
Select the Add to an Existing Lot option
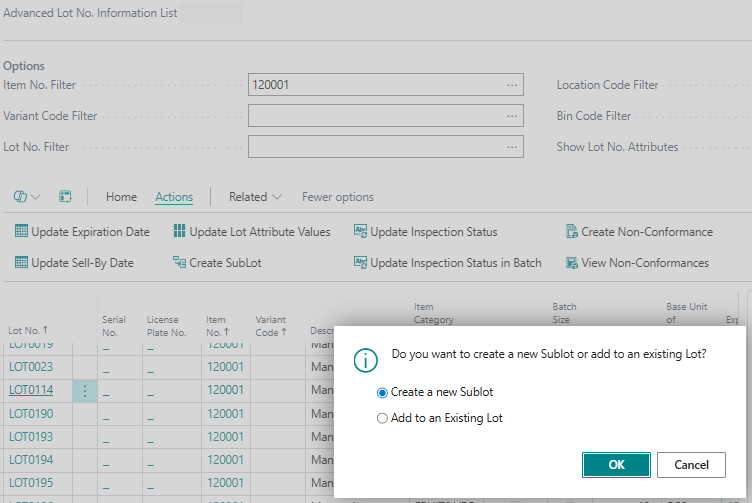tap(382, 418)
